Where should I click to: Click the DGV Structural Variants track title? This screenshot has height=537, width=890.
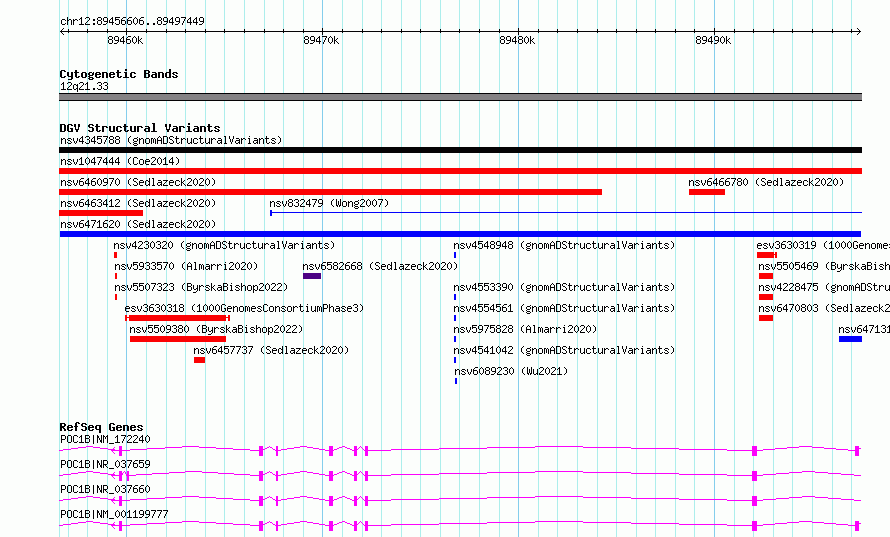pyautogui.click(x=140, y=128)
